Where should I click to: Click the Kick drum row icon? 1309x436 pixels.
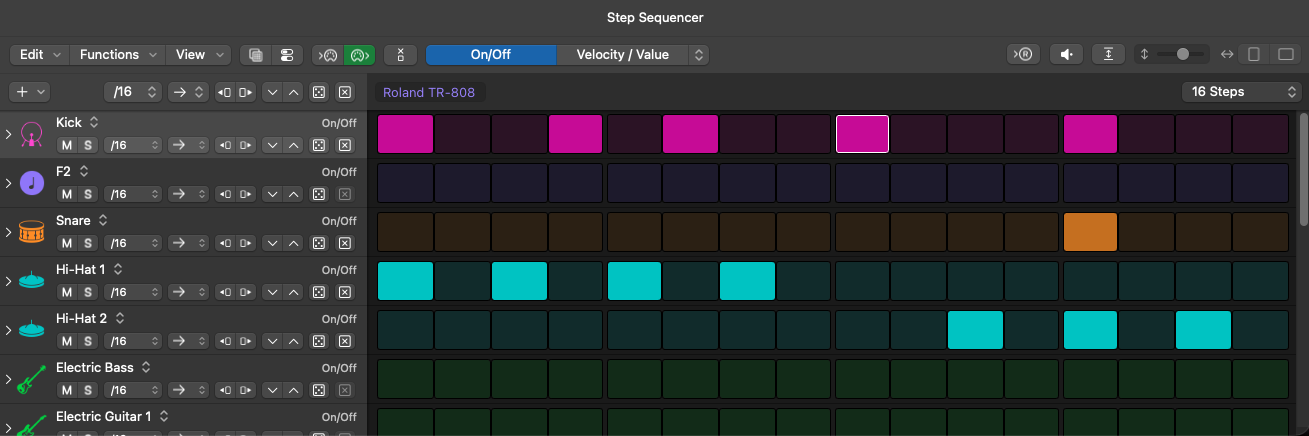point(33,134)
